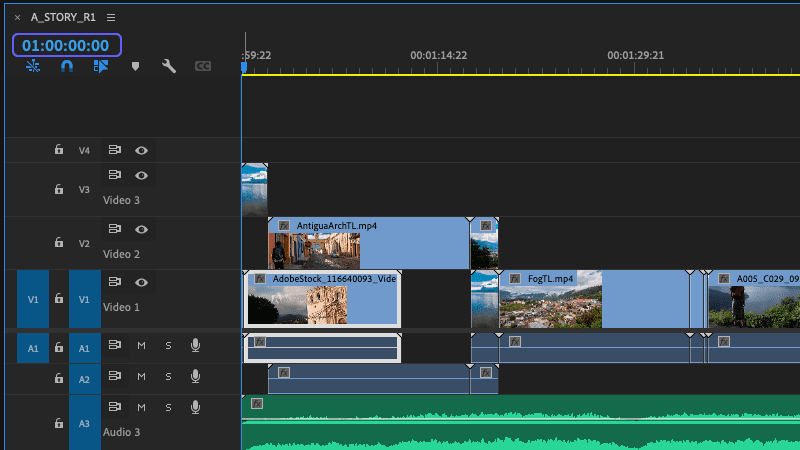Toggle sync lock for A1

pyautogui.click(x=115, y=345)
